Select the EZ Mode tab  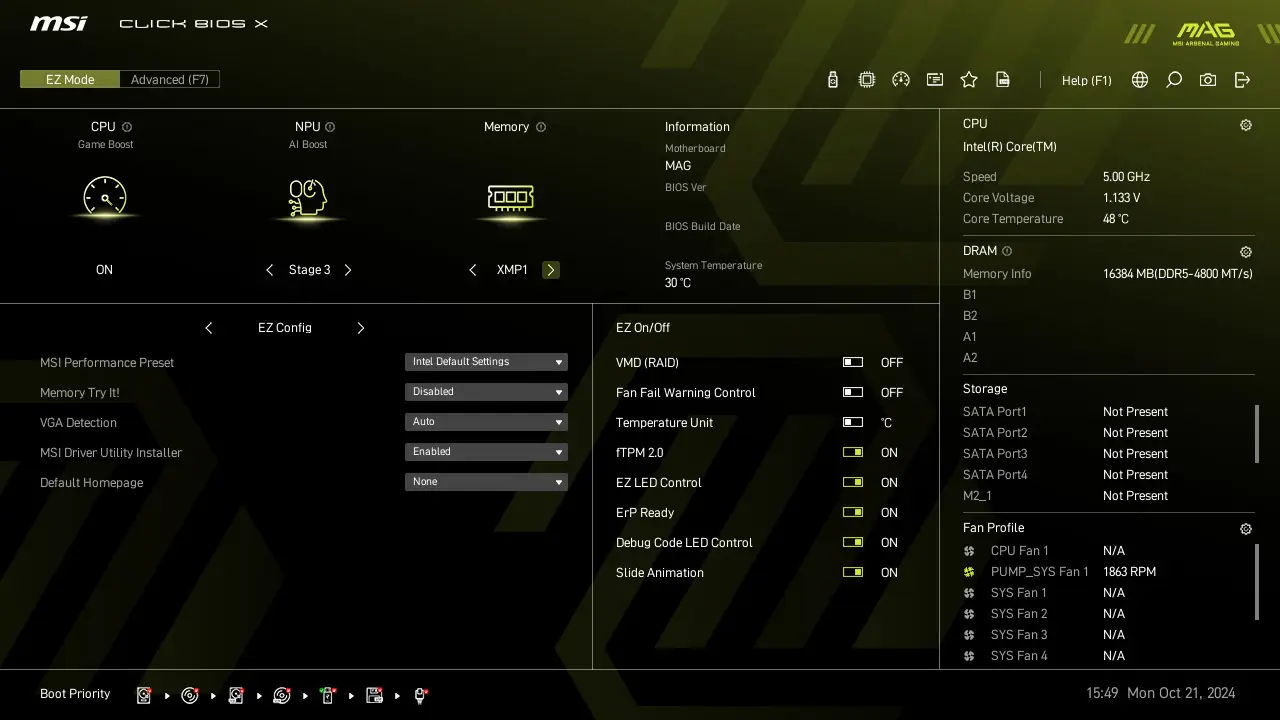pyautogui.click(x=69, y=79)
